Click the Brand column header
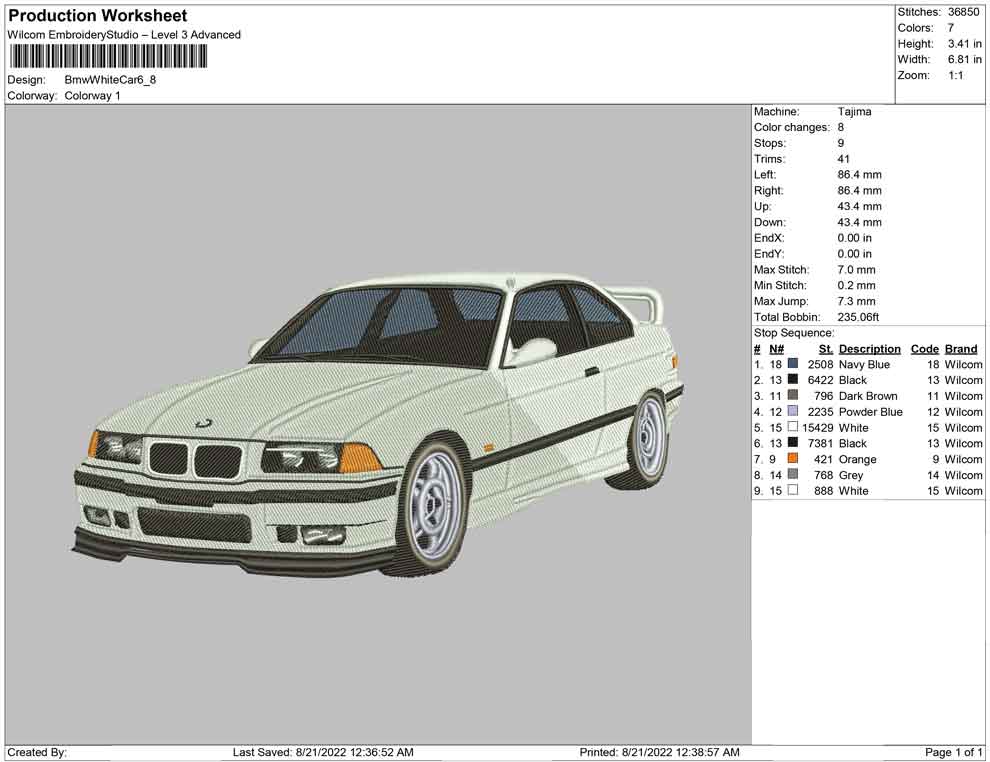This screenshot has width=990, height=762. [x=961, y=349]
